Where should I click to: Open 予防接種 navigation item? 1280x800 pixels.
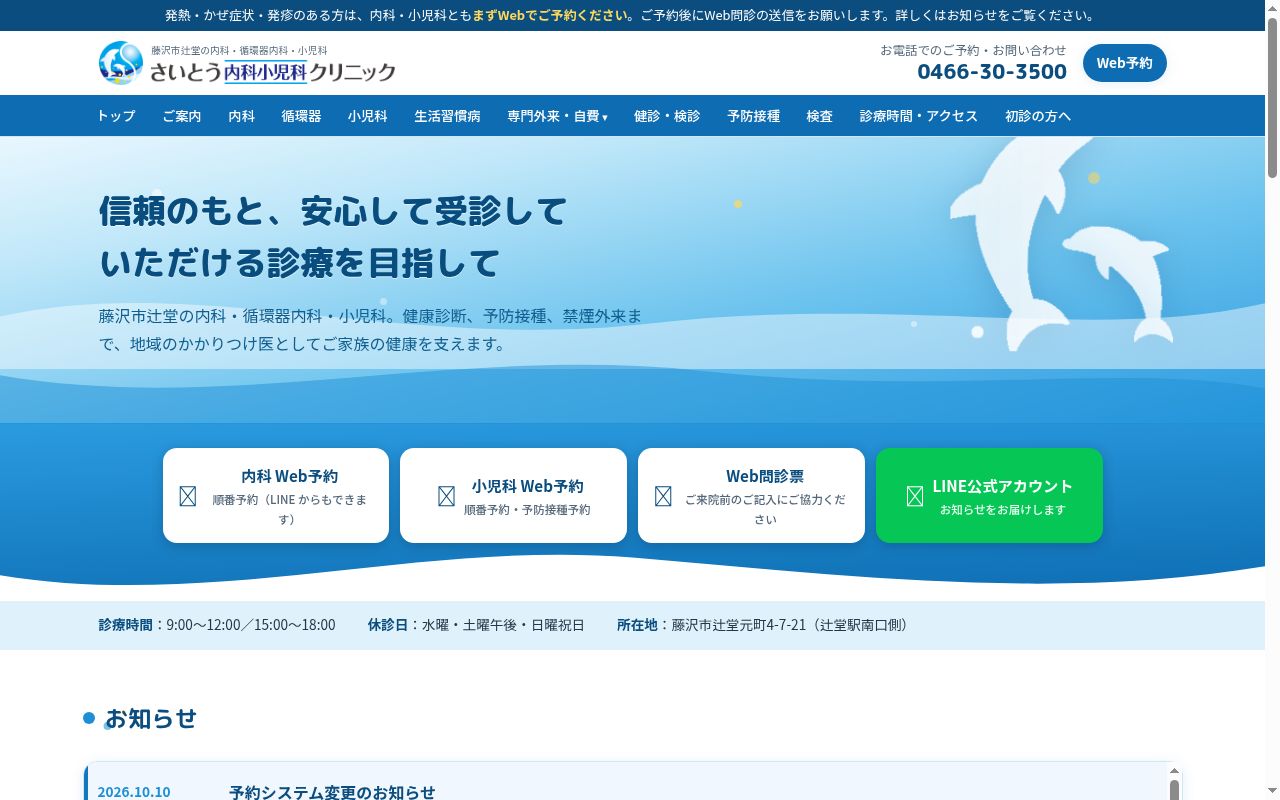(x=753, y=116)
